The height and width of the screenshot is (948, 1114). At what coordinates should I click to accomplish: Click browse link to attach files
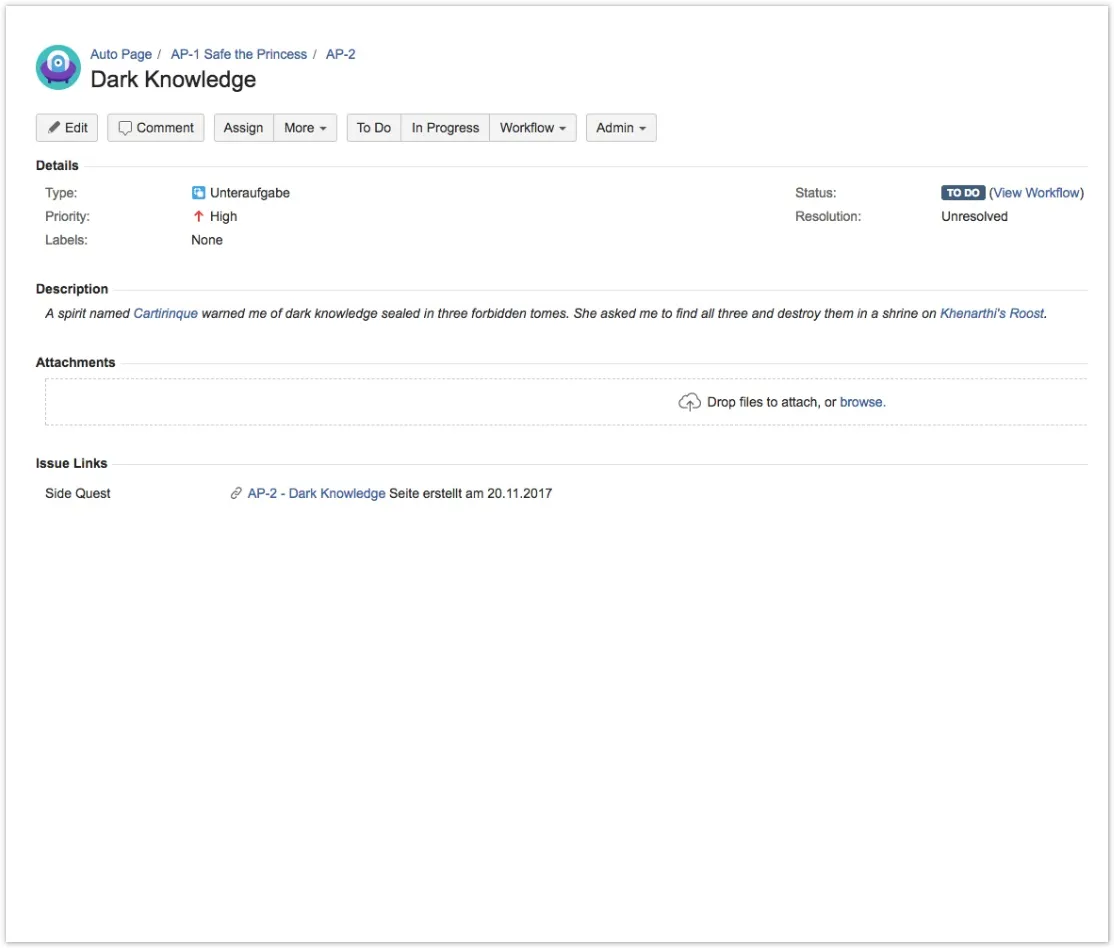click(x=861, y=402)
